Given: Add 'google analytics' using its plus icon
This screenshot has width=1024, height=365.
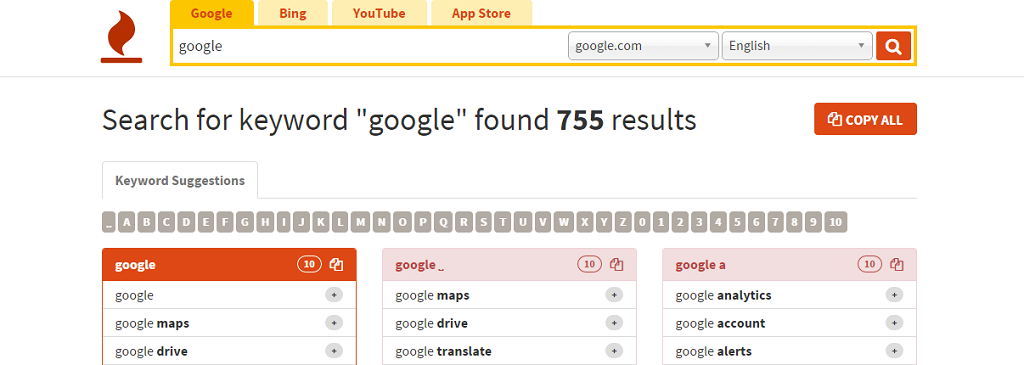Looking at the screenshot, I should pyautogui.click(x=894, y=294).
